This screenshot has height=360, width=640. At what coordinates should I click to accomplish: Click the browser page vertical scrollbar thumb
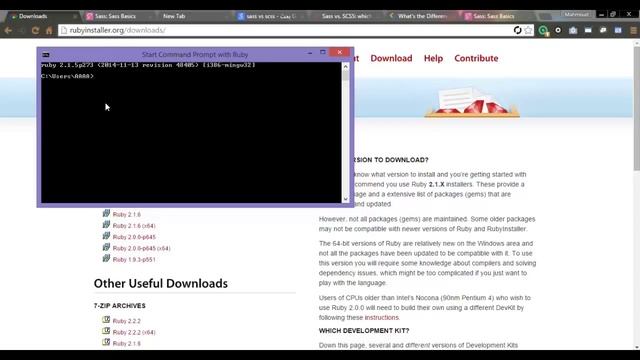coord(637,108)
